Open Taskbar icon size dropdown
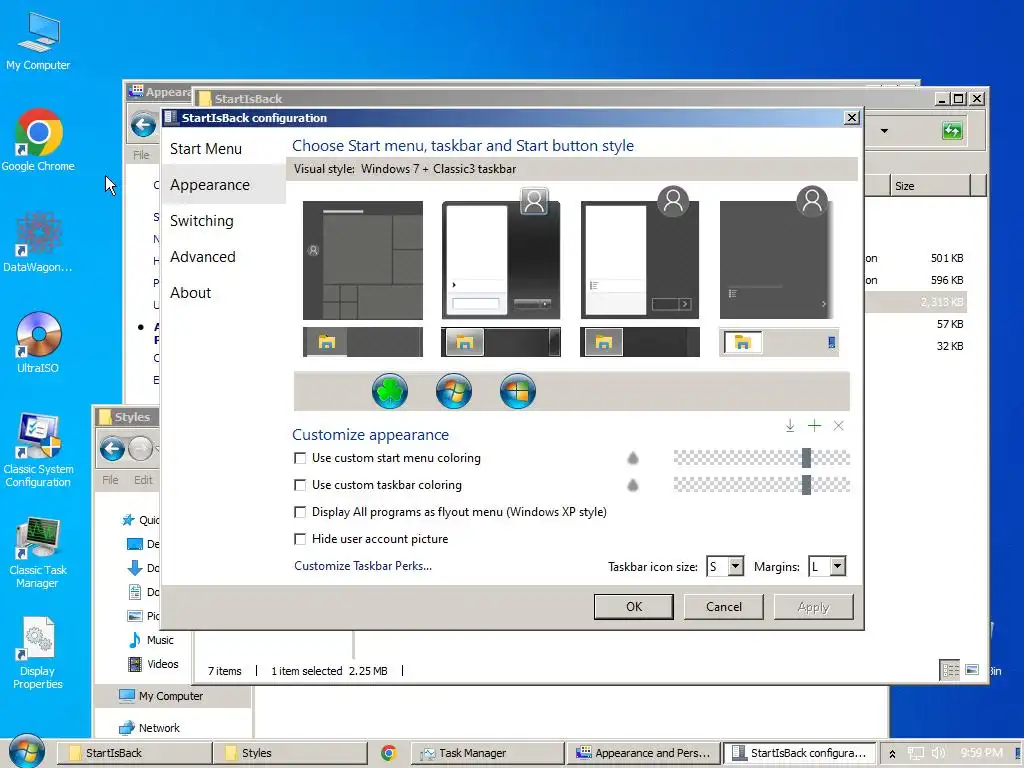This screenshot has width=1024, height=768. (735, 566)
